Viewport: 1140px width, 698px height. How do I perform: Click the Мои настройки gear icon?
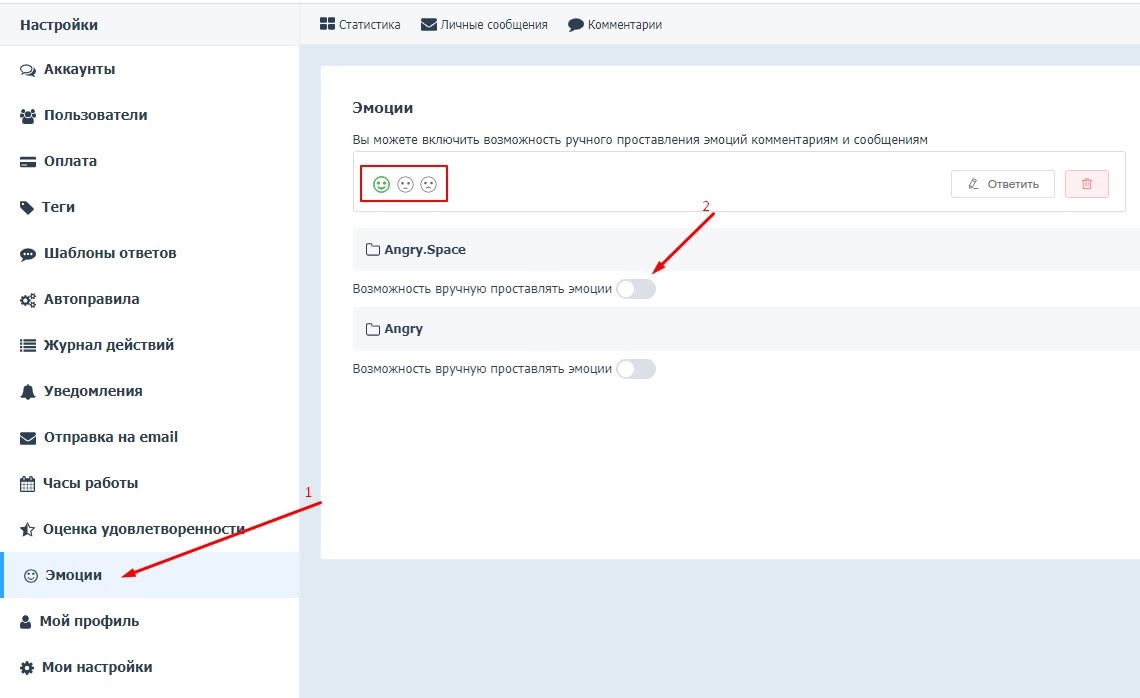(x=27, y=667)
